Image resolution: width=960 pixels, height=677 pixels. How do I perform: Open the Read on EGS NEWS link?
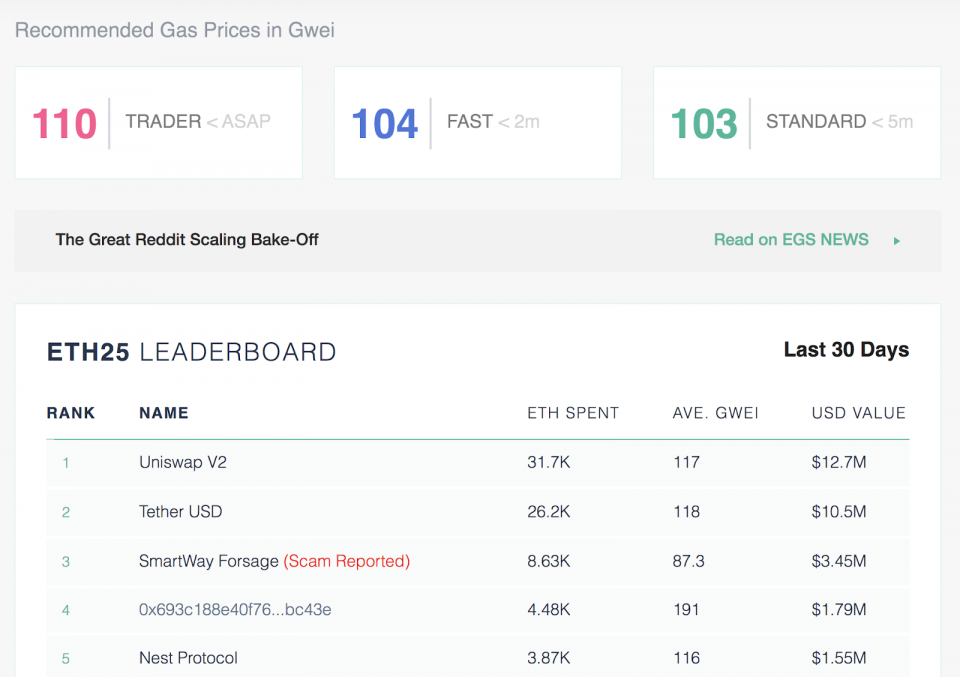click(x=791, y=240)
